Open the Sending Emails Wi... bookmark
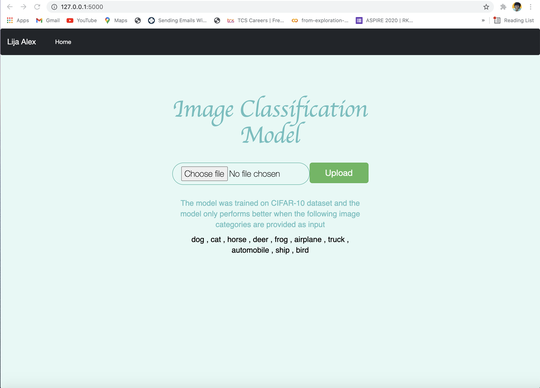540x388 pixels. tap(177, 20)
